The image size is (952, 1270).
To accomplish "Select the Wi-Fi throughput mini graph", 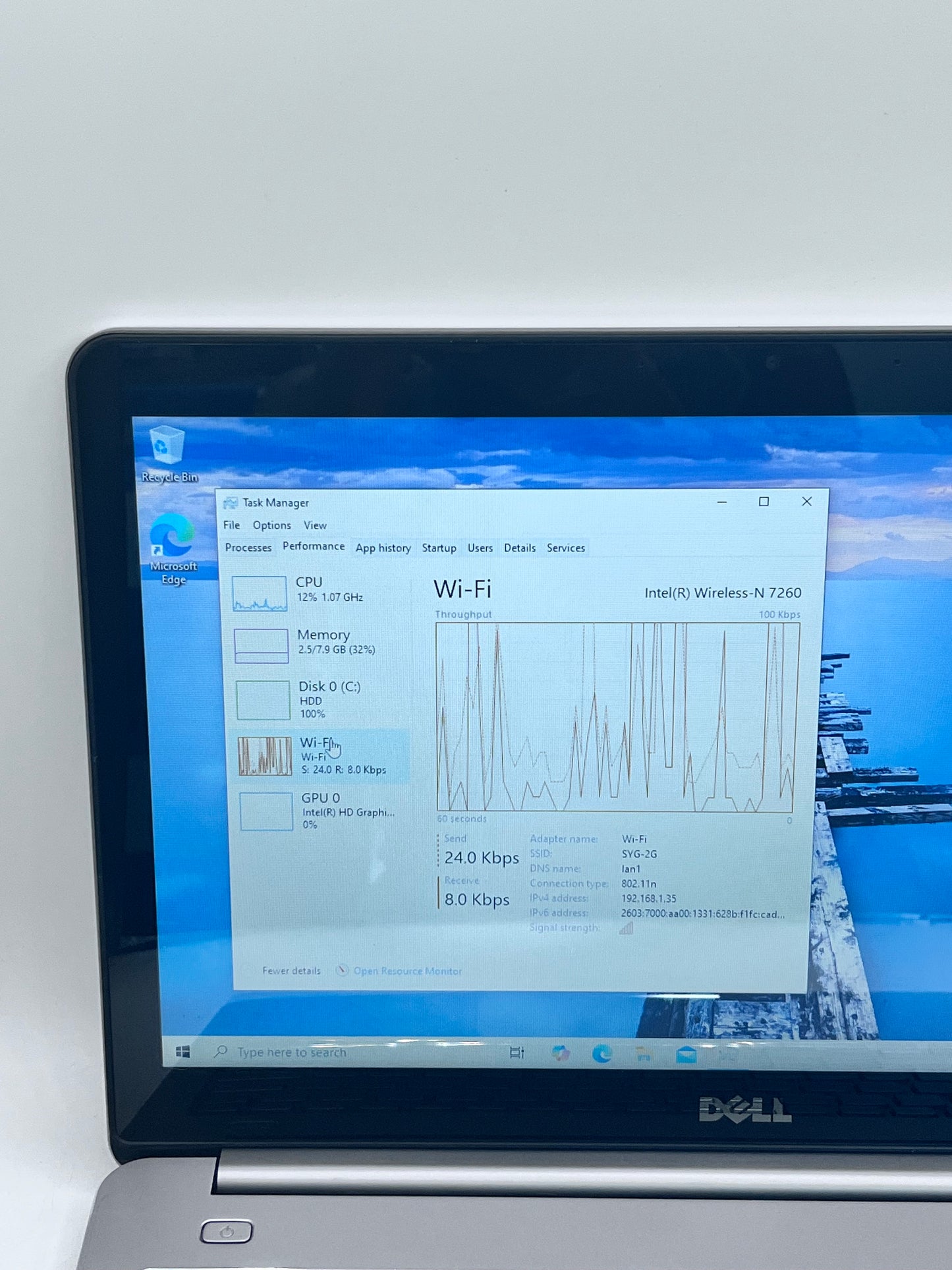I will tap(265, 756).
